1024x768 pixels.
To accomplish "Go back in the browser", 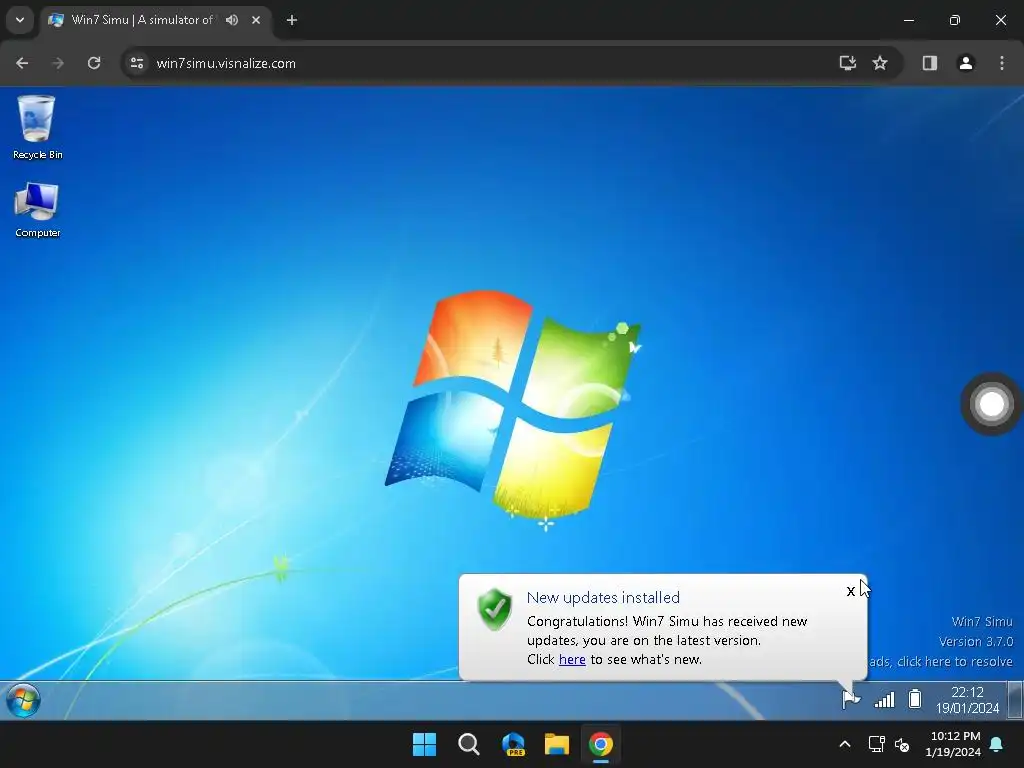I will 22,63.
